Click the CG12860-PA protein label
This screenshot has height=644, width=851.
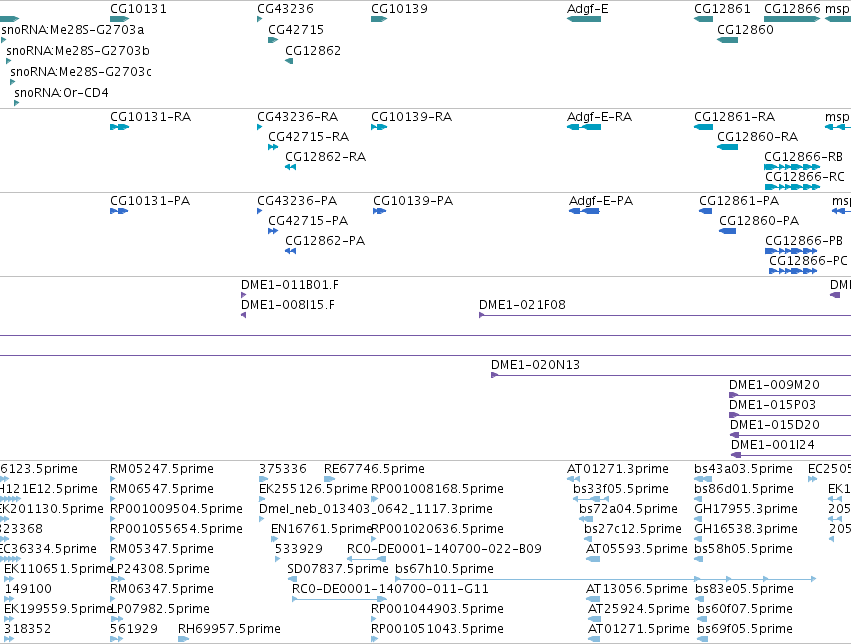coord(759,221)
